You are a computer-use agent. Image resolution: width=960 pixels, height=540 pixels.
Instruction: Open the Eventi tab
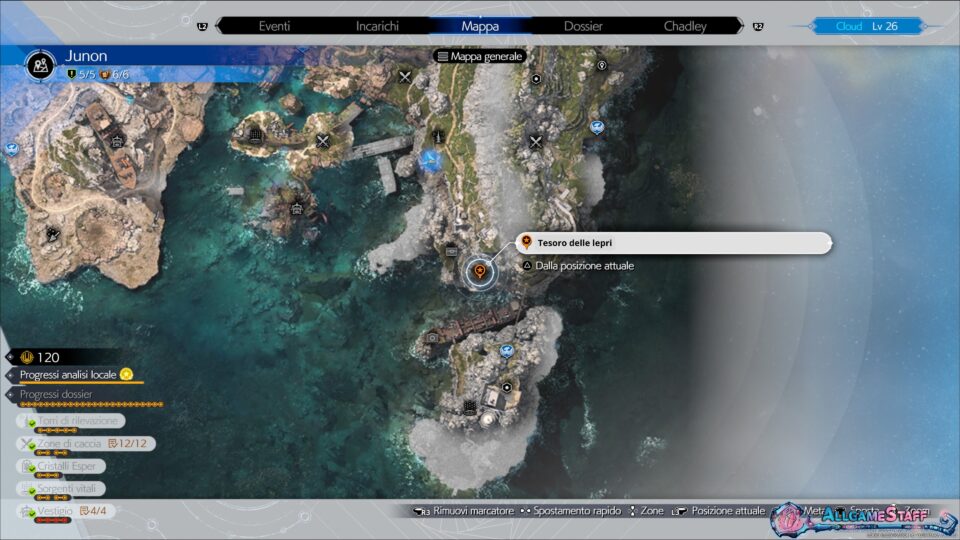pyautogui.click(x=274, y=26)
